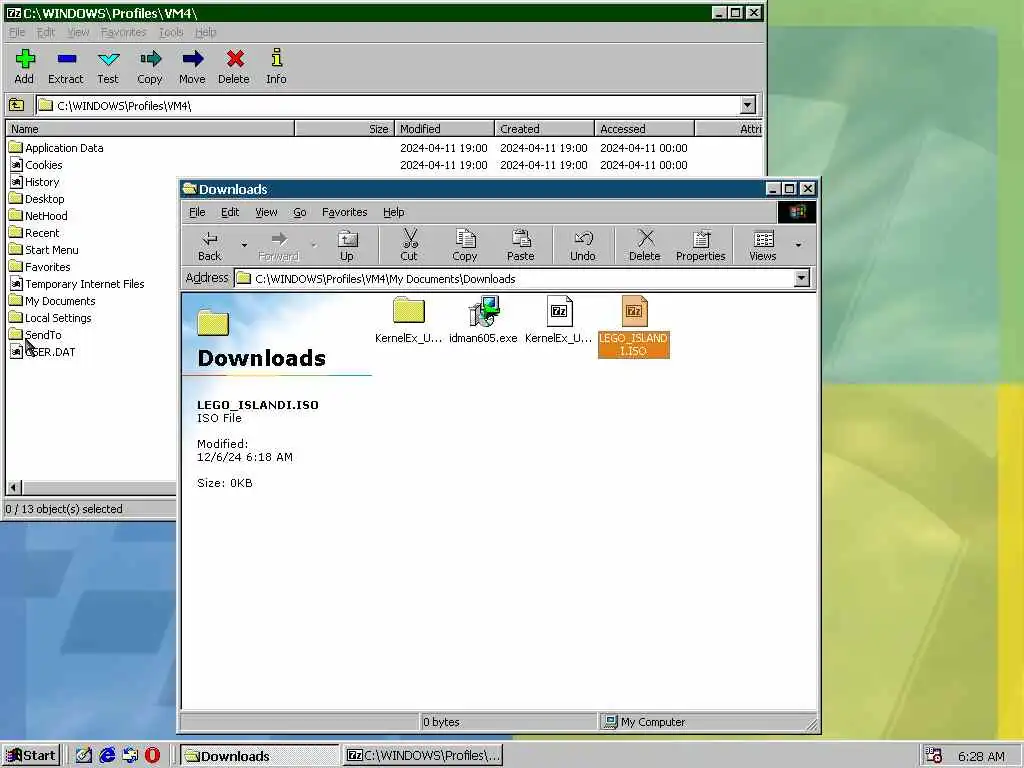
Task: Click the 7-Zip Copy arrow icon
Action: (150, 59)
